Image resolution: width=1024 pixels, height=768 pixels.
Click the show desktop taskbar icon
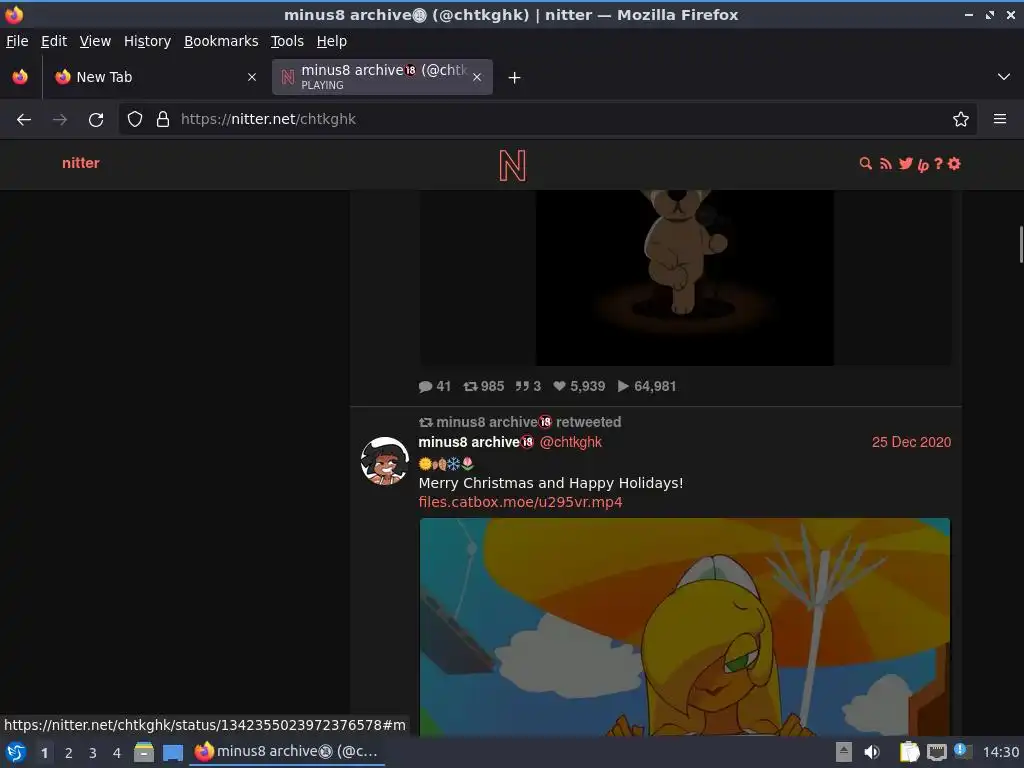pos(173,752)
